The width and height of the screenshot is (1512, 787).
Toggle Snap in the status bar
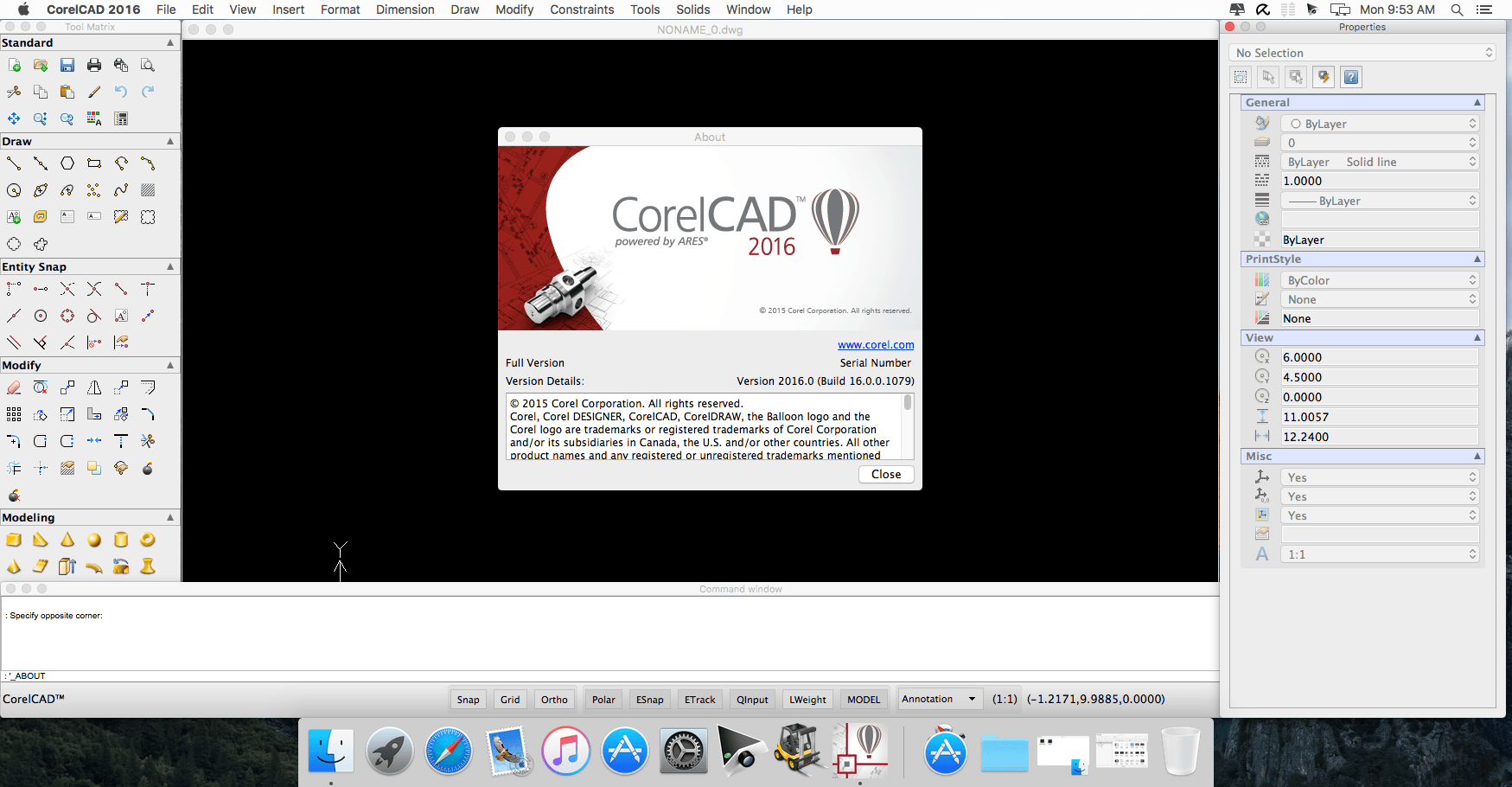pos(469,700)
